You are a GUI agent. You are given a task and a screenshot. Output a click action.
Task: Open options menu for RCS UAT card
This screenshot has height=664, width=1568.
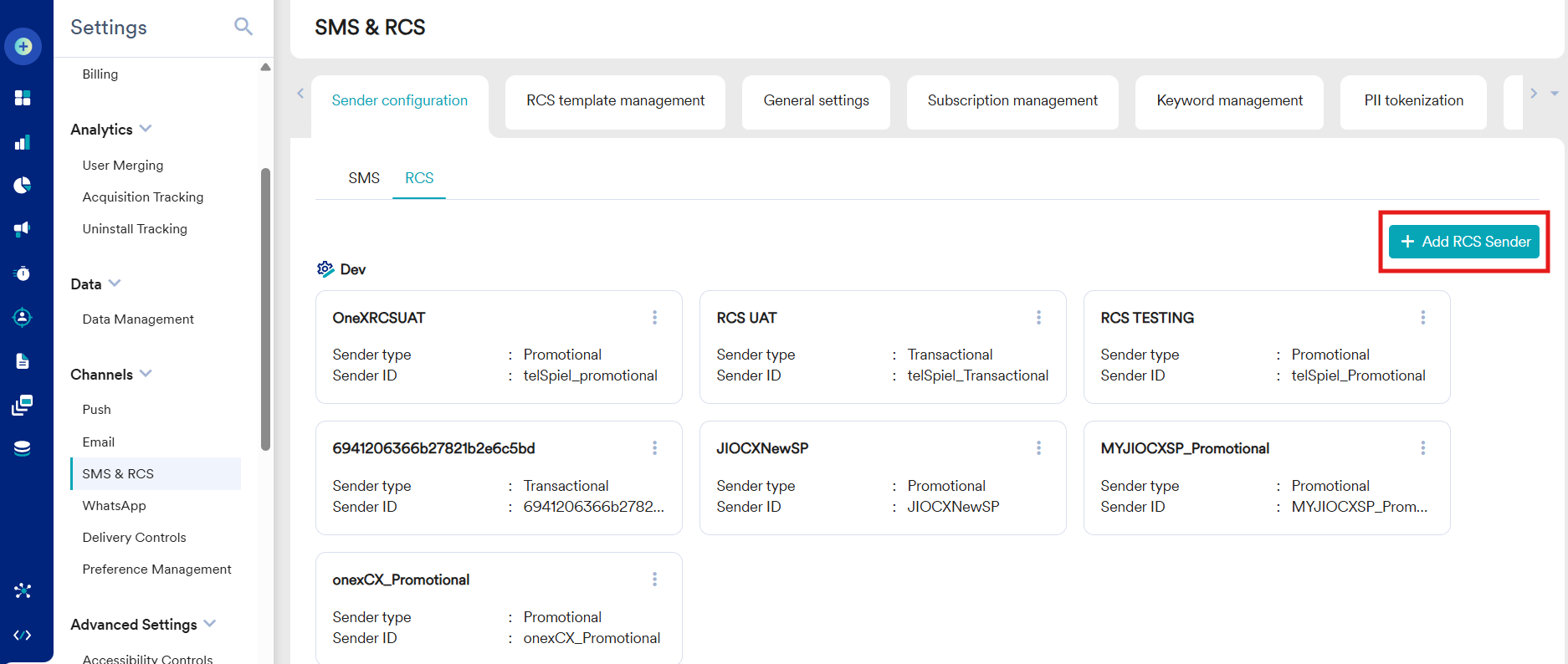[x=1038, y=318]
